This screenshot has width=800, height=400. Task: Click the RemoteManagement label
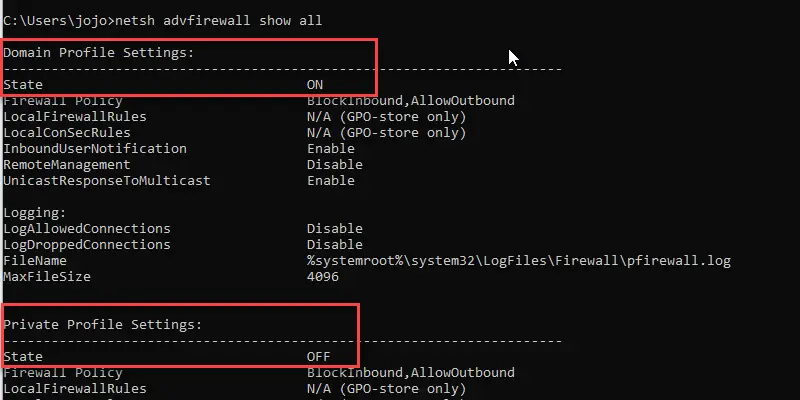(67, 165)
